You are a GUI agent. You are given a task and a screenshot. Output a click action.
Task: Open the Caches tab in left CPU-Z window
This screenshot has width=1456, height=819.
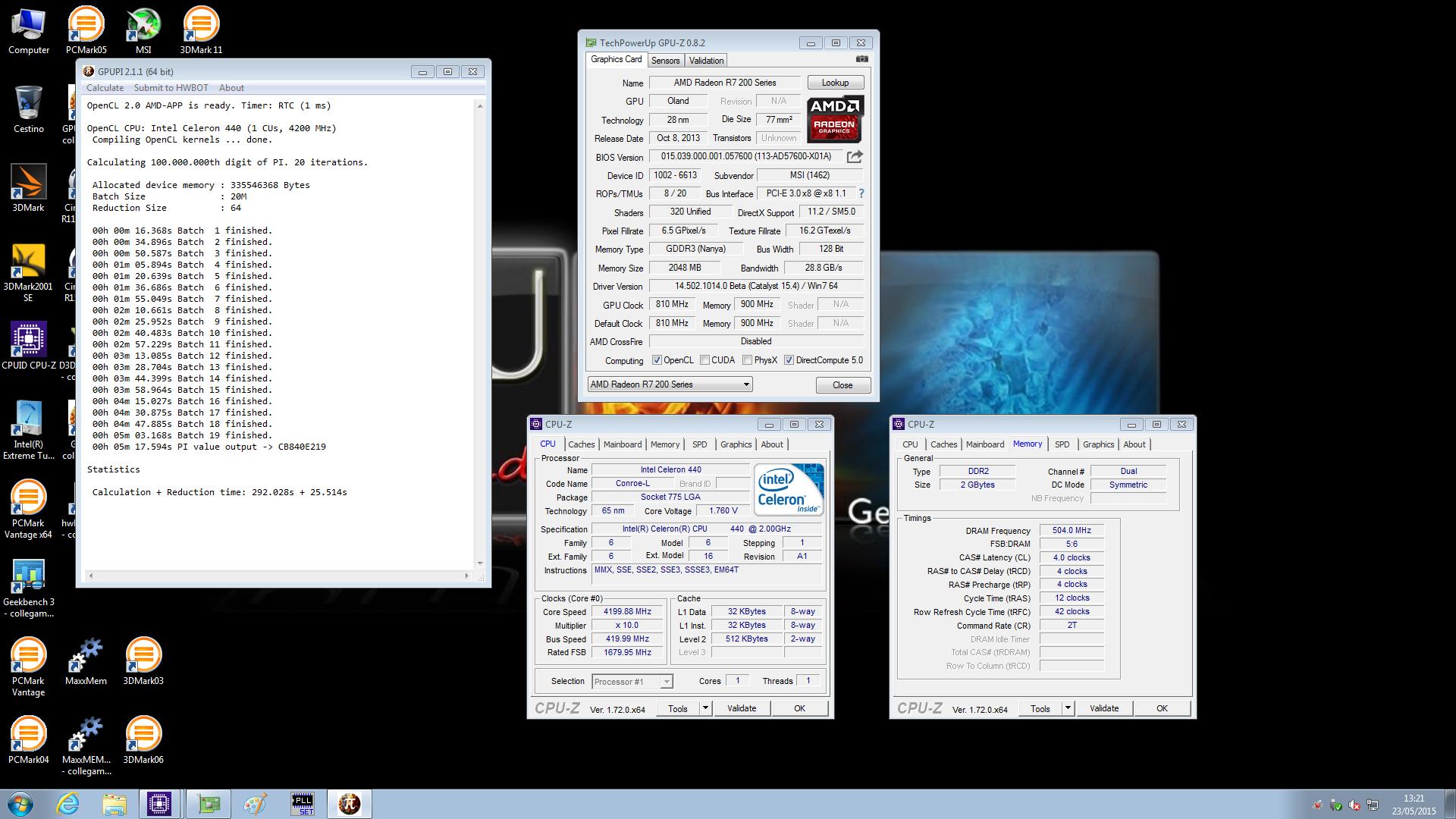click(x=582, y=444)
